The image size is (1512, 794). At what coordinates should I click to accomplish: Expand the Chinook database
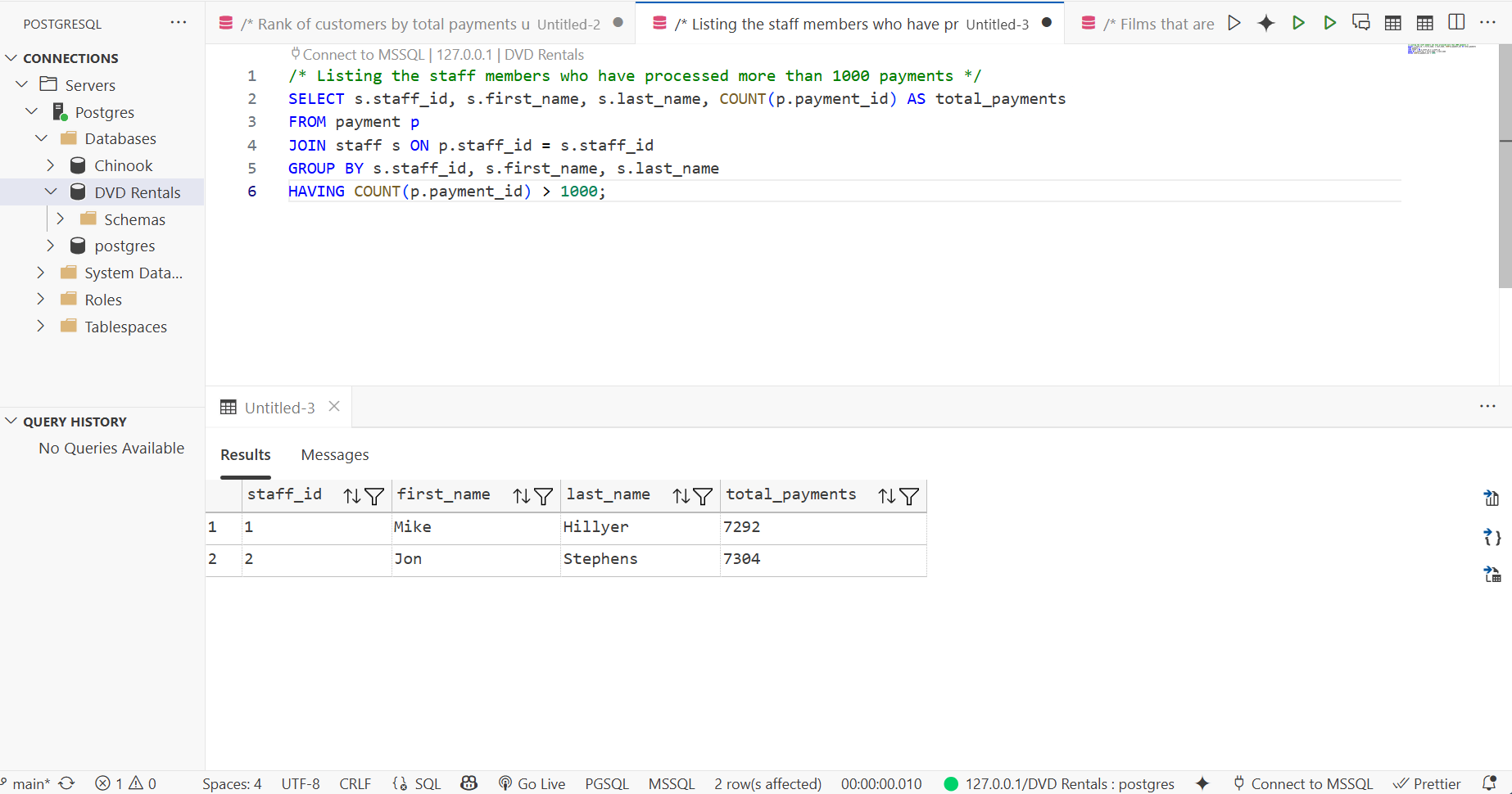[x=51, y=165]
